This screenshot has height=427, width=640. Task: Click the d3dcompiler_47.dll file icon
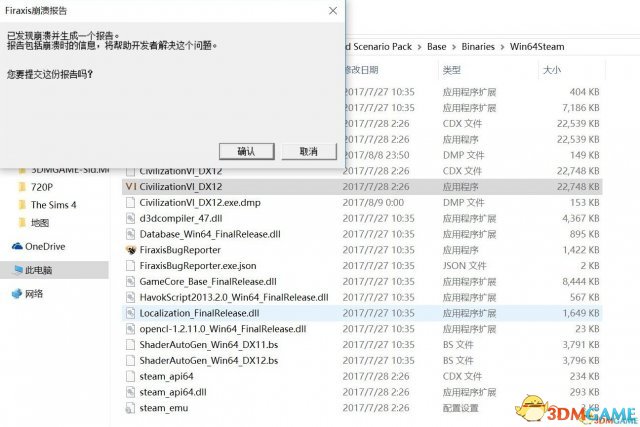(131, 218)
